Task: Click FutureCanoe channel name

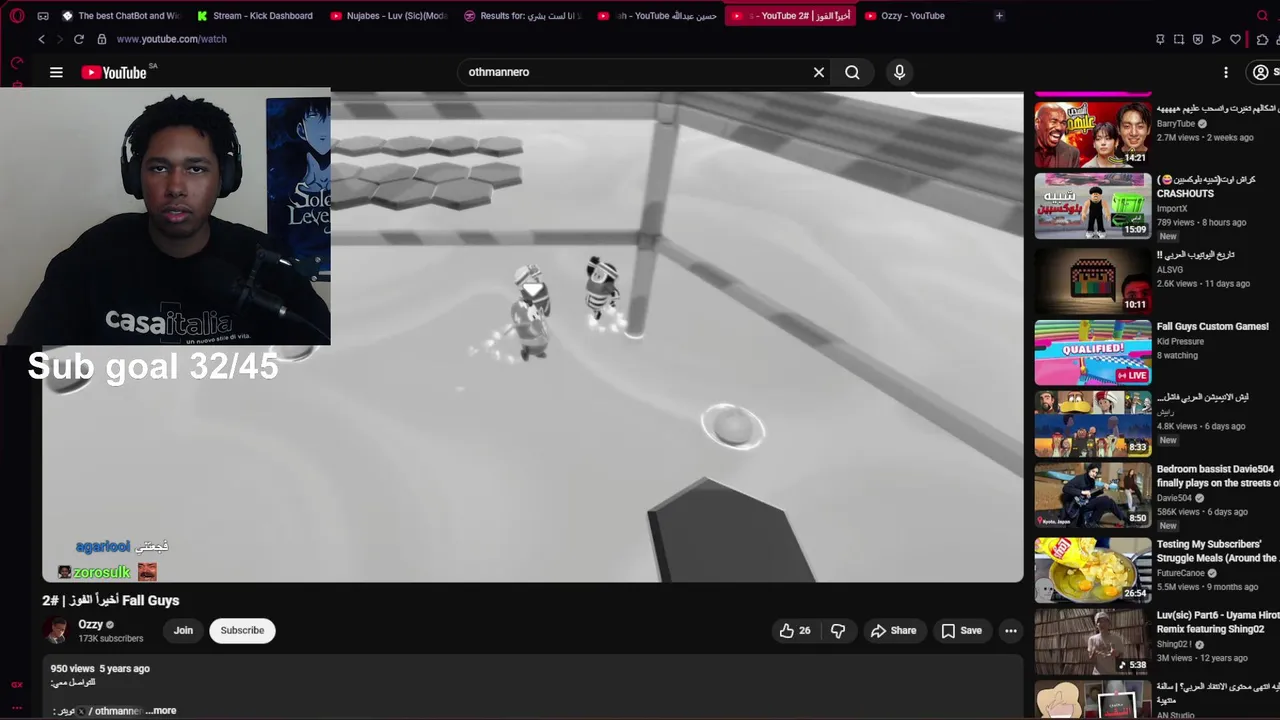Action: click(1181, 573)
